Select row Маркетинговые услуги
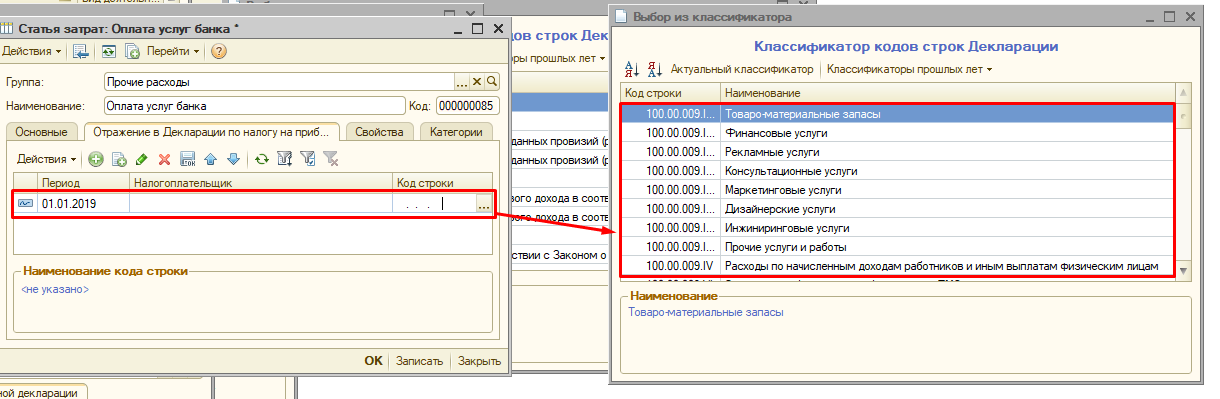 (899, 189)
